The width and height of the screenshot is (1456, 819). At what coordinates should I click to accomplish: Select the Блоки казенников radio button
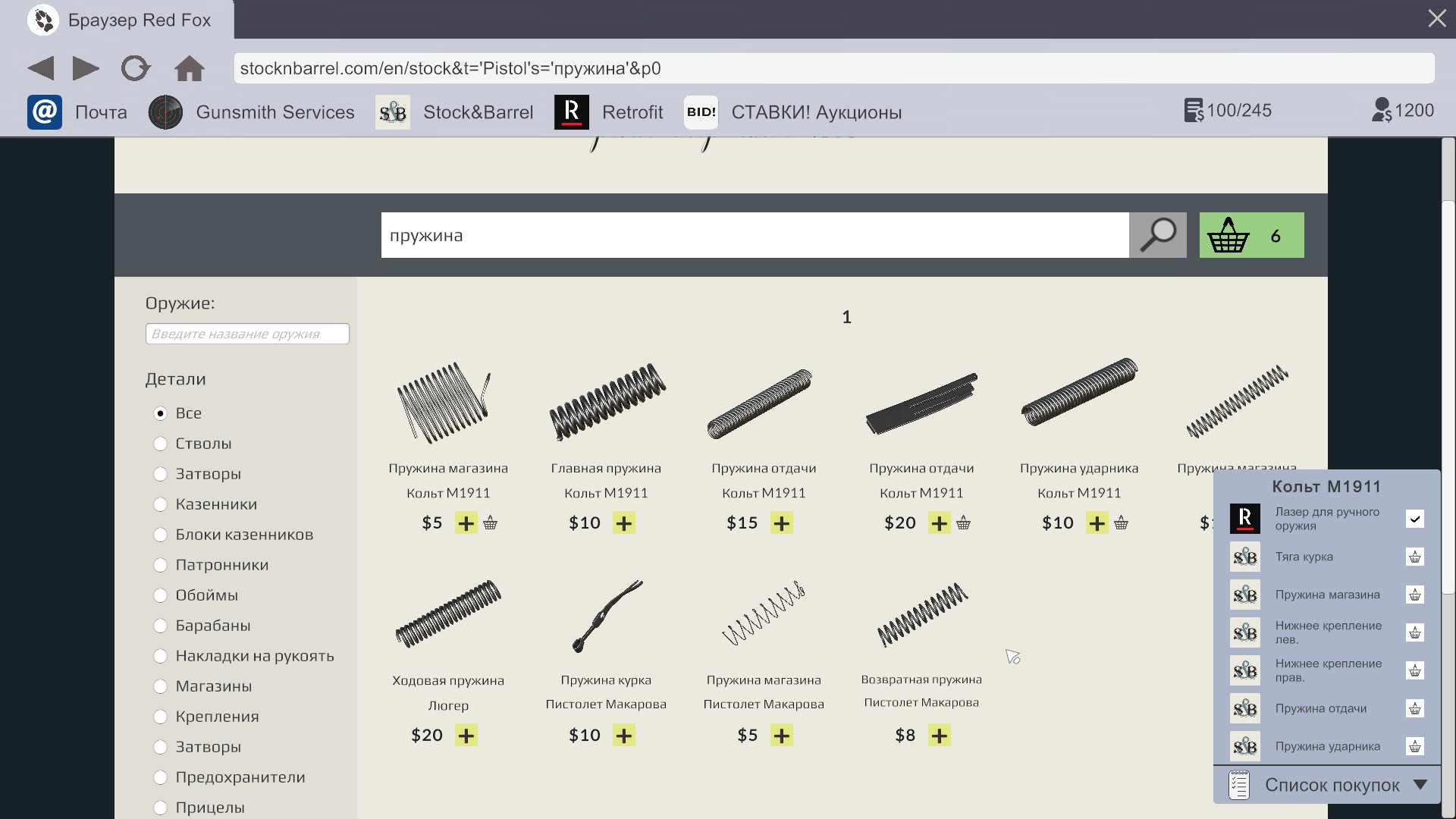click(x=160, y=535)
